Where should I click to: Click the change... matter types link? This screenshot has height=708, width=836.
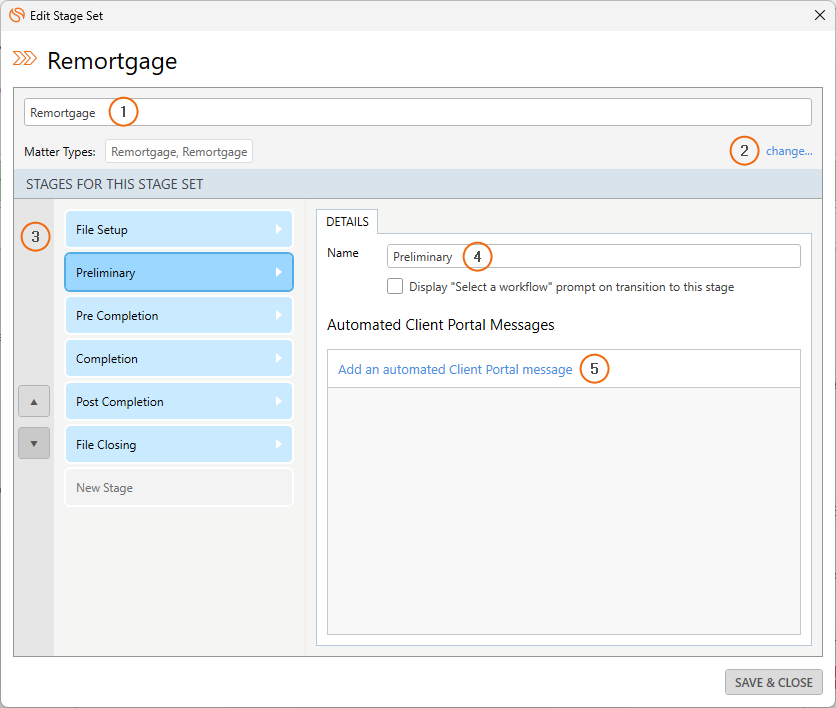point(789,152)
